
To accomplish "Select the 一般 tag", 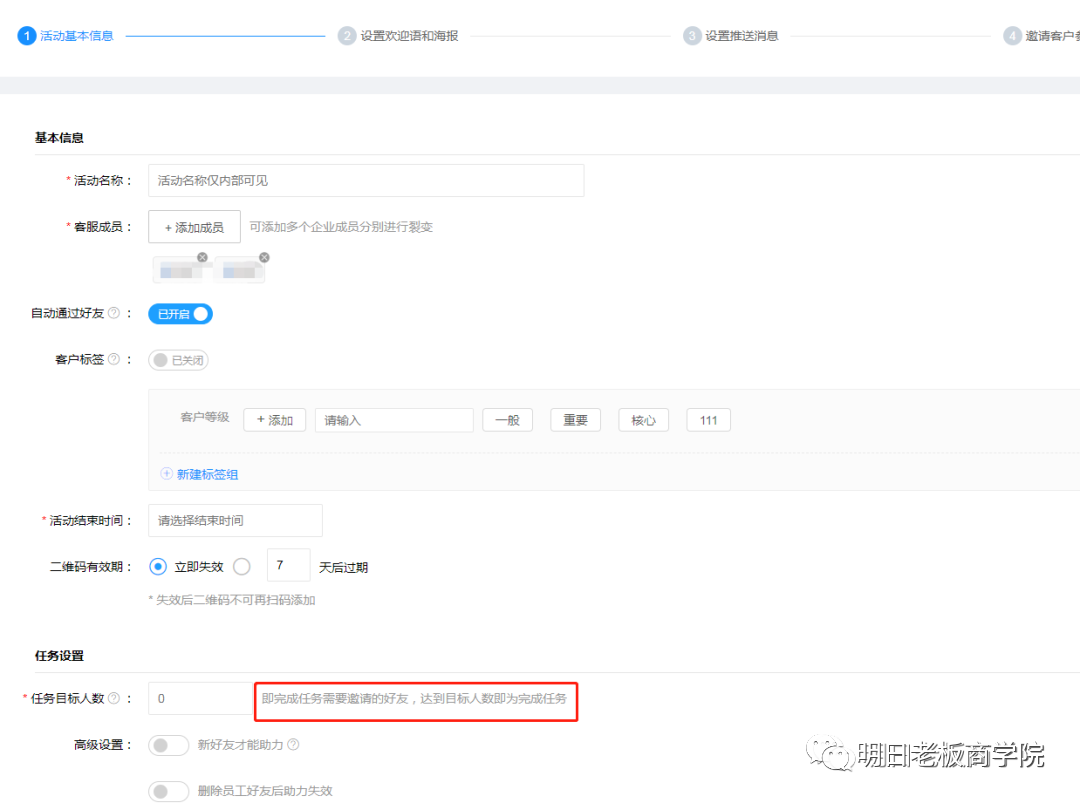I will (x=508, y=420).
